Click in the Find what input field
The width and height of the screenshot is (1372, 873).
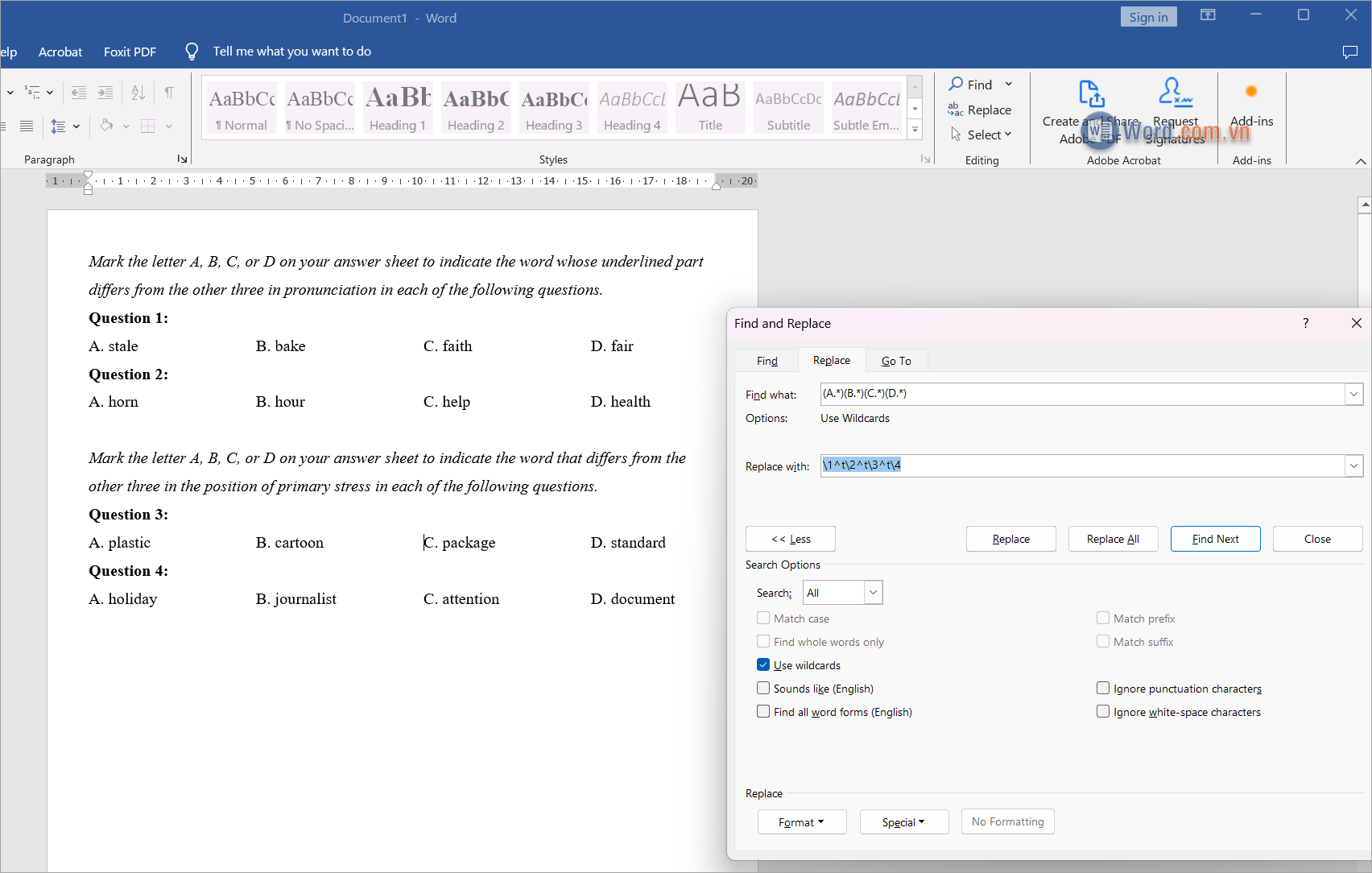point(1082,394)
